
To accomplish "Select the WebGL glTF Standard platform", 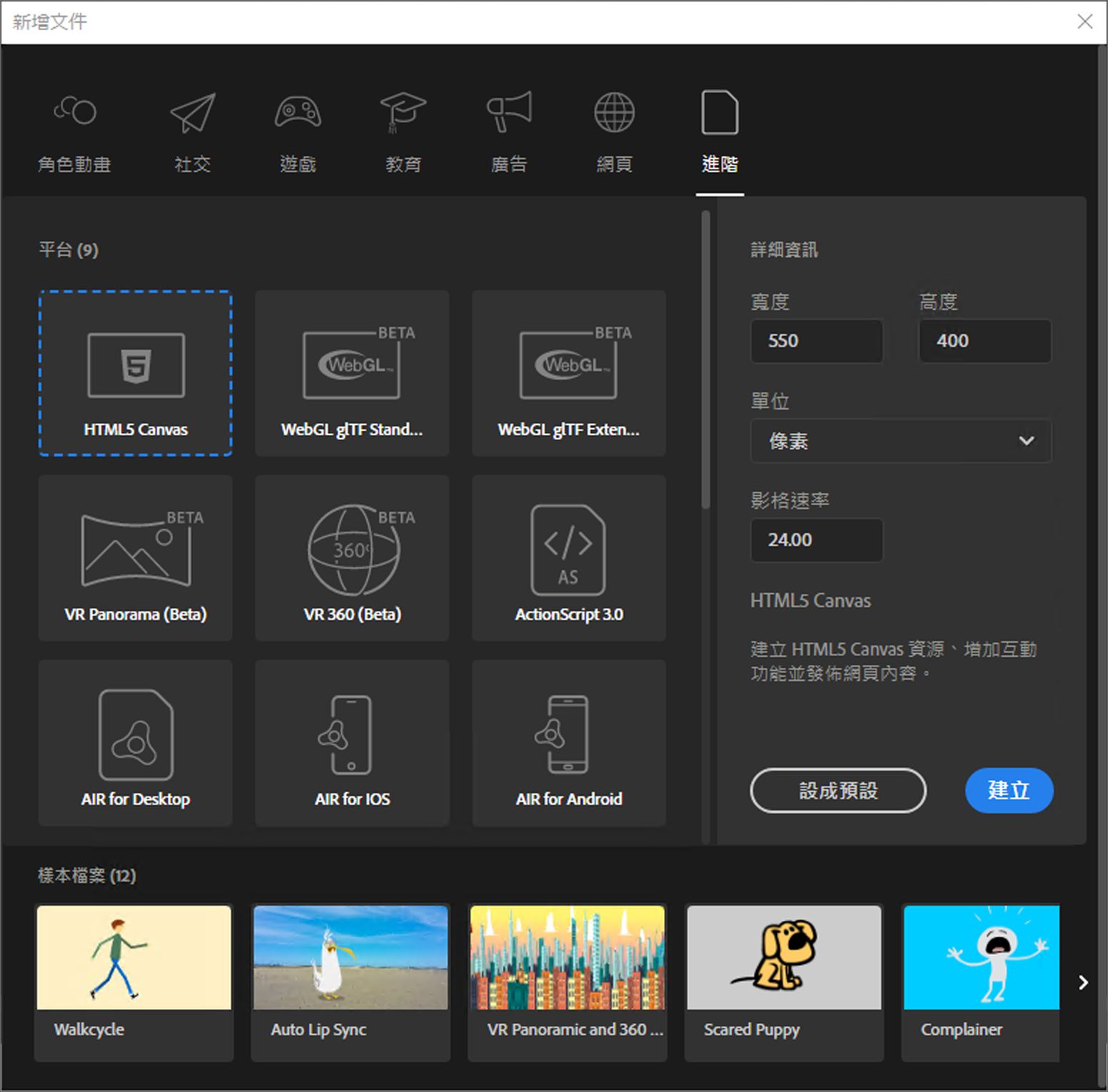I will (351, 373).
